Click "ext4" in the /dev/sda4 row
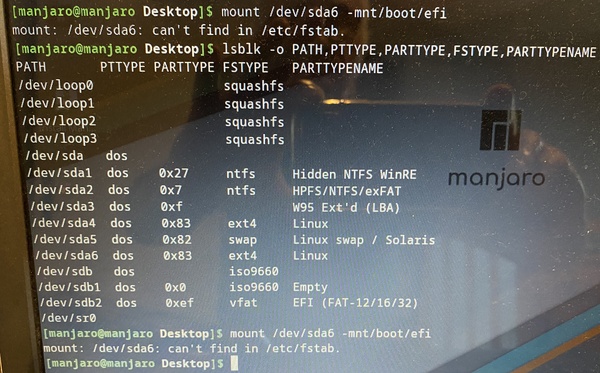Screen dimensions: 600x373 tap(242, 223)
